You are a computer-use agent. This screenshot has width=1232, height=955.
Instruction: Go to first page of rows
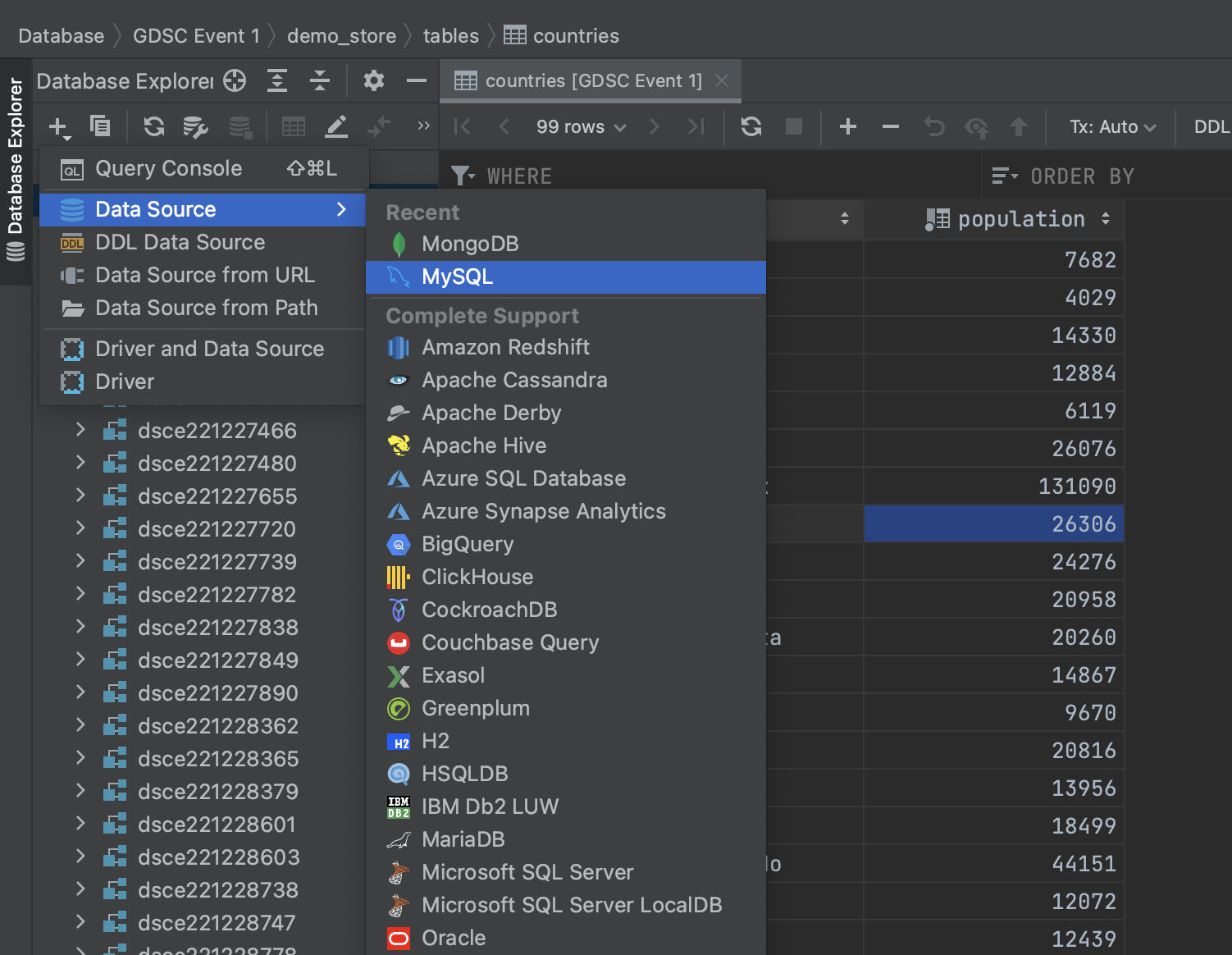(x=463, y=126)
